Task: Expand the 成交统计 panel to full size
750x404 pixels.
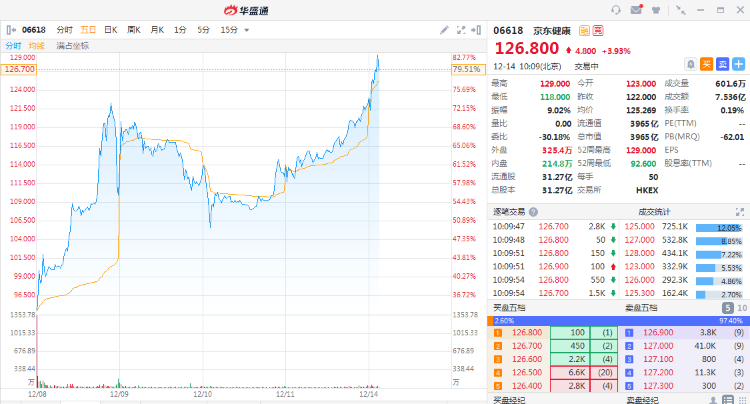Action: point(739,212)
